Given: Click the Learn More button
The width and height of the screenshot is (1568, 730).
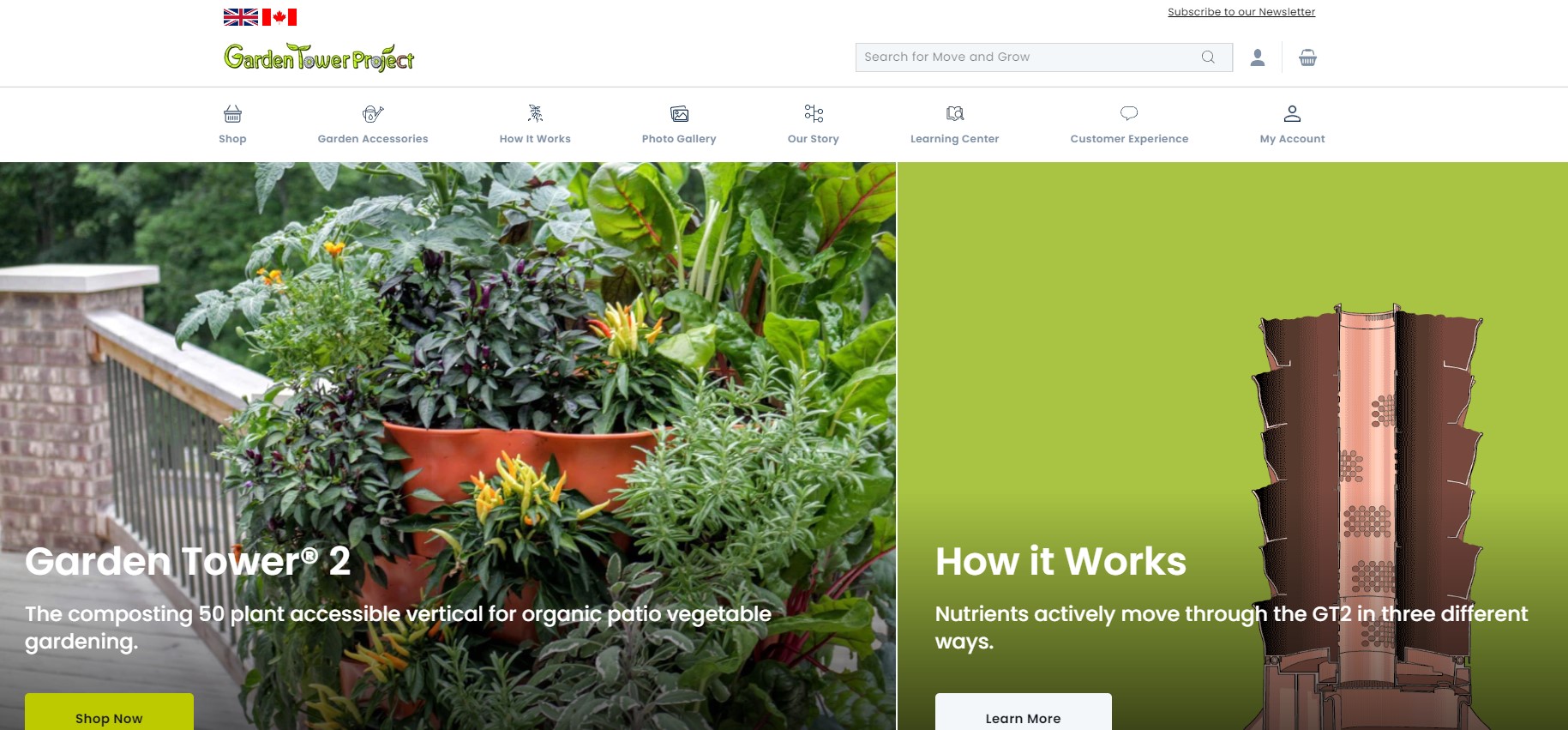Looking at the screenshot, I should point(1024,712).
